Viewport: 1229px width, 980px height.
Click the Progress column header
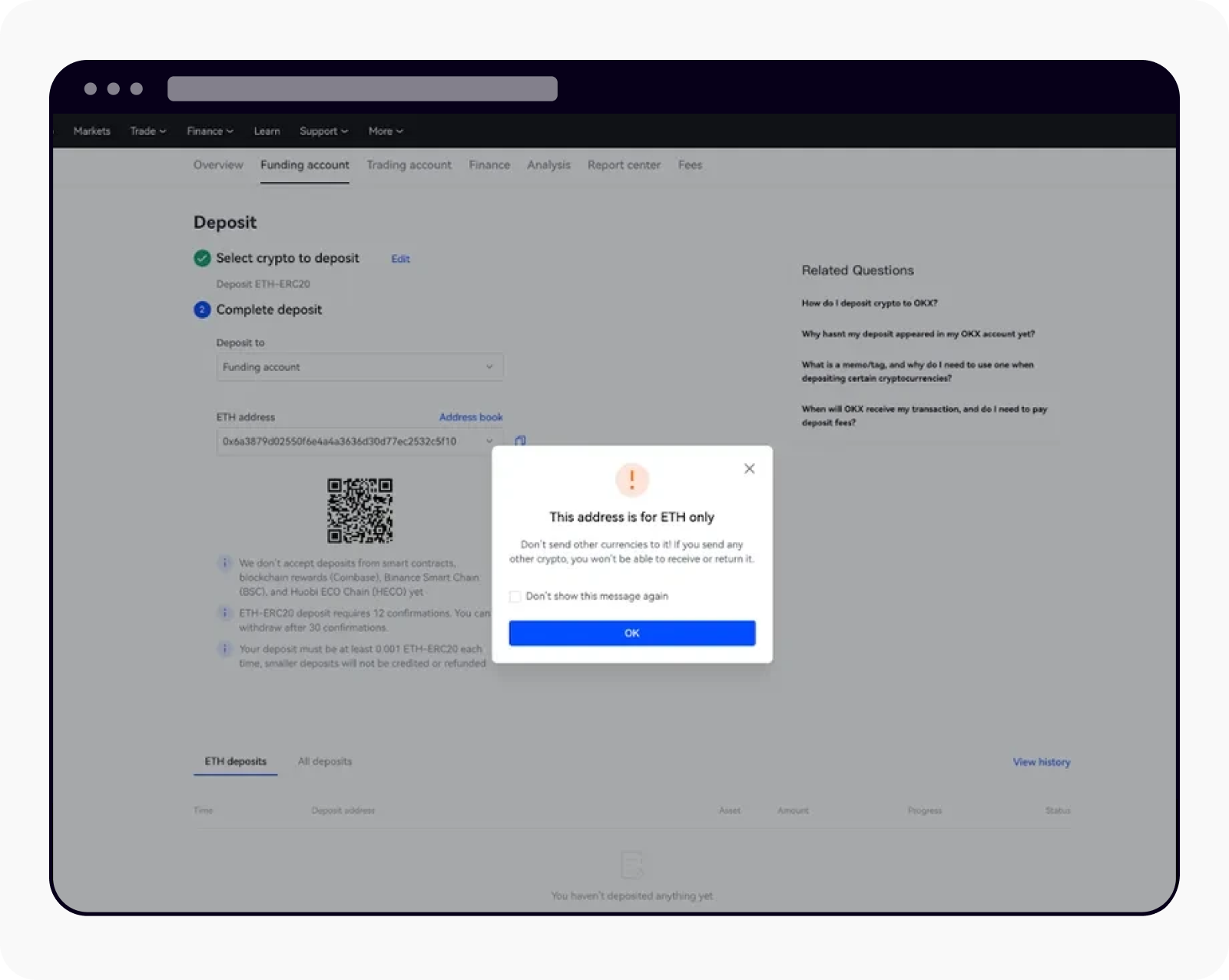[925, 810]
